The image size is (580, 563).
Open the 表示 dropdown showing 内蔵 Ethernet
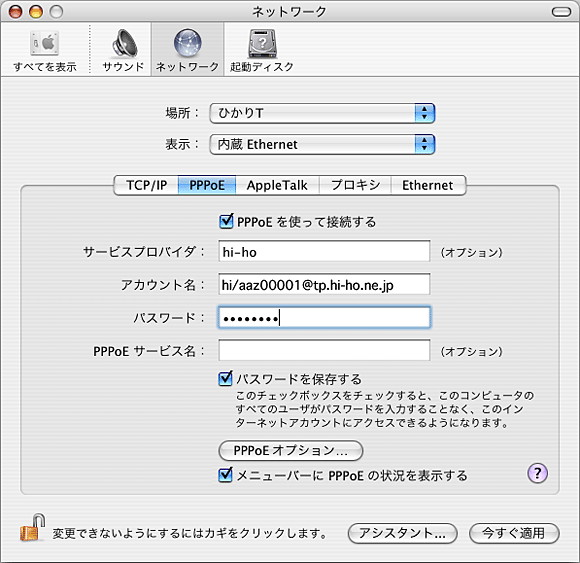(322, 144)
